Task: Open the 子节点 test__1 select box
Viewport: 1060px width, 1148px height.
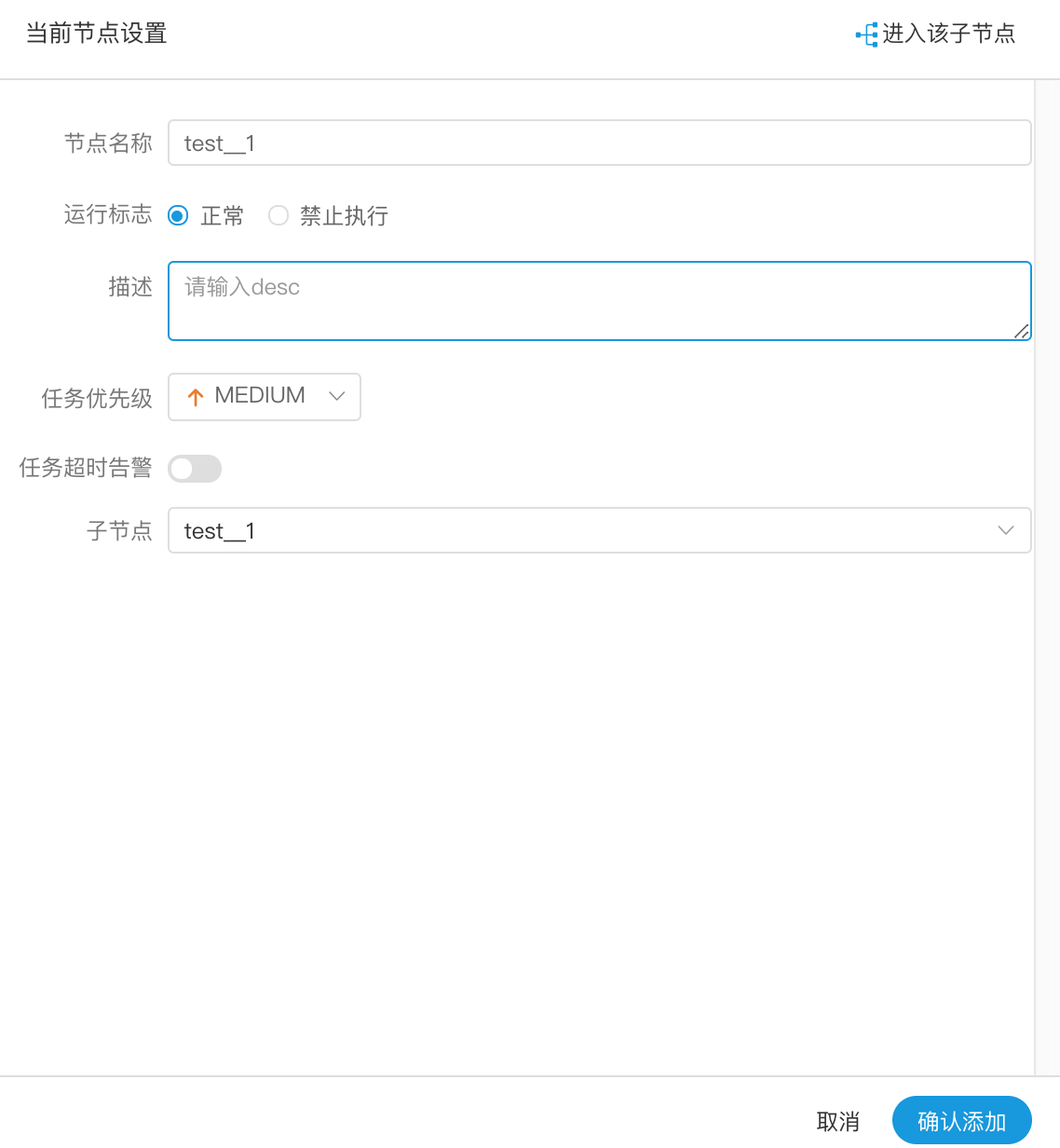Action: pos(599,530)
